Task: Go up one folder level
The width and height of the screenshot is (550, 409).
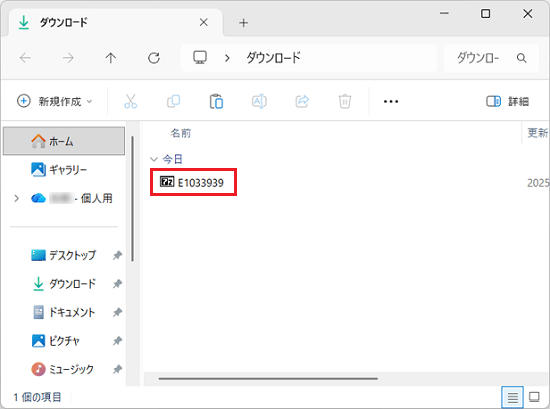Action: tap(111, 58)
